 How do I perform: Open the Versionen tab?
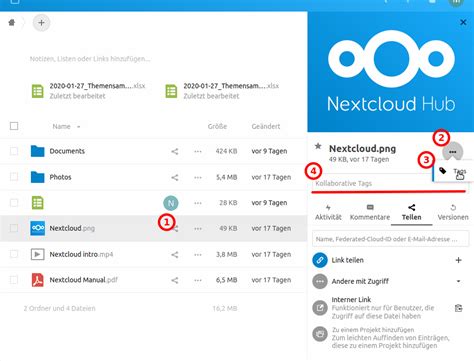coord(453,213)
